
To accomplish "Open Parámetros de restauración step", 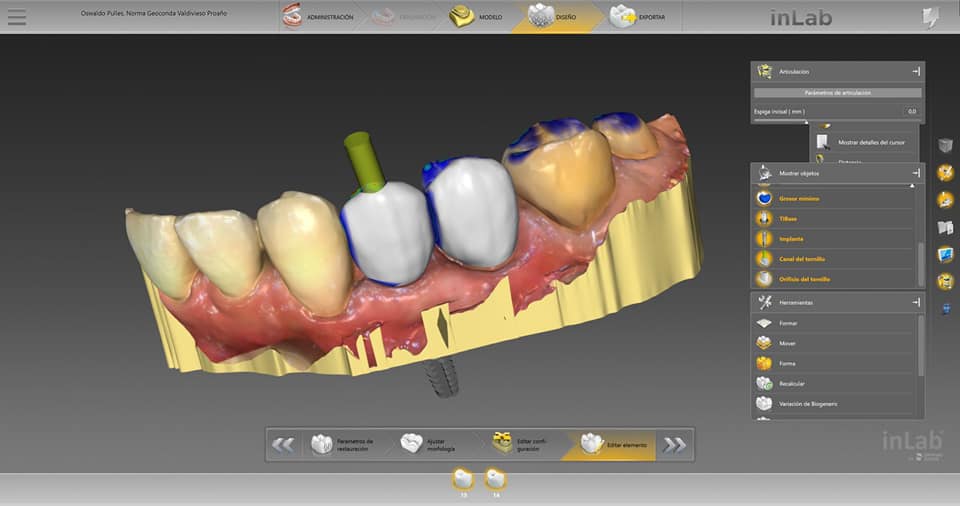I will click(x=343, y=445).
